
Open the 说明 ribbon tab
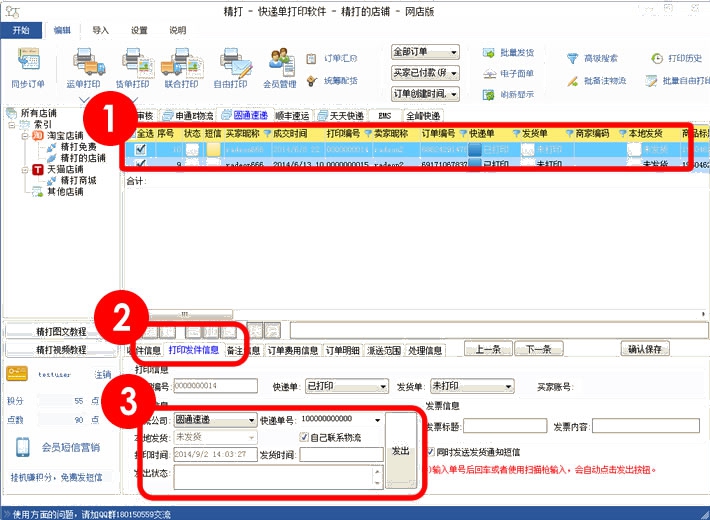pyautogui.click(x=178, y=30)
